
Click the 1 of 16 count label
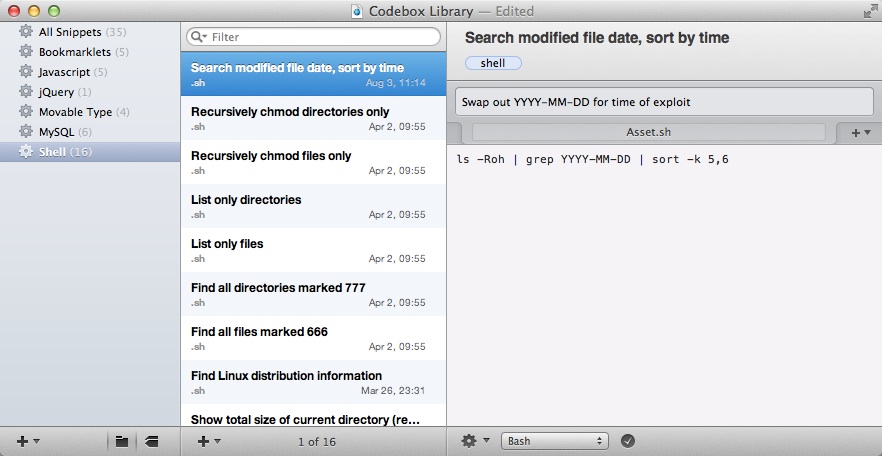[317, 442]
